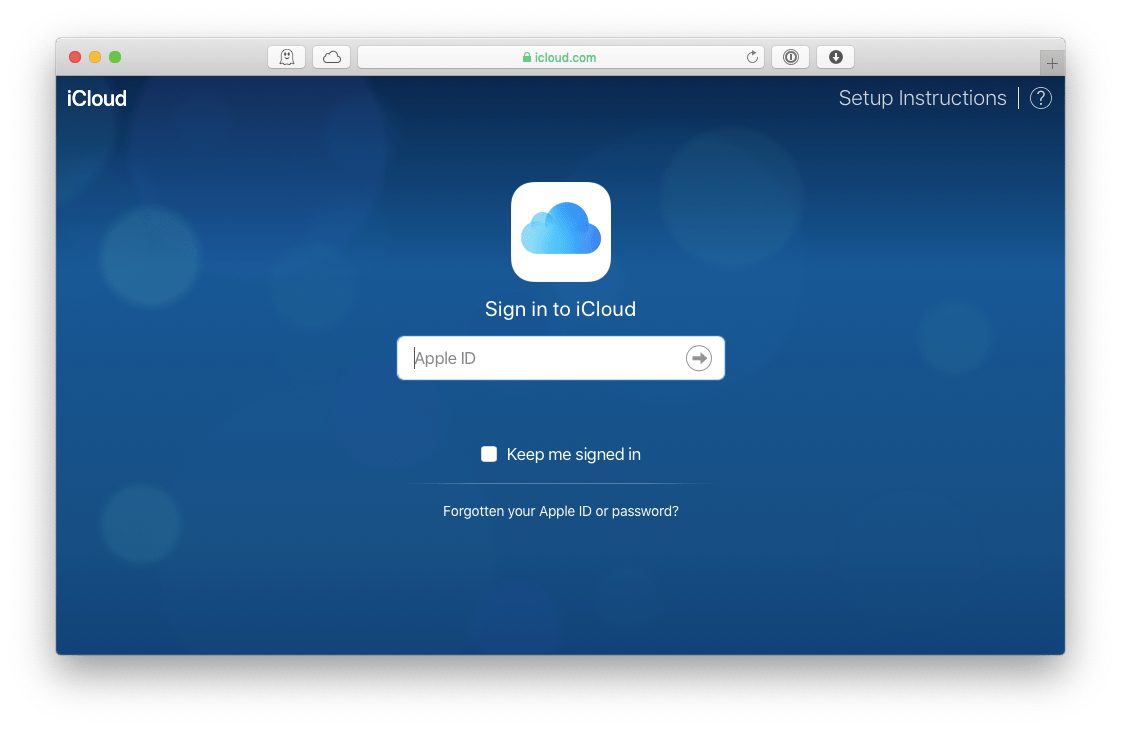The height and width of the screenshot is (729, 1121).
Task: Click the Sign in to iCloud heading
Action: (560, 309)
